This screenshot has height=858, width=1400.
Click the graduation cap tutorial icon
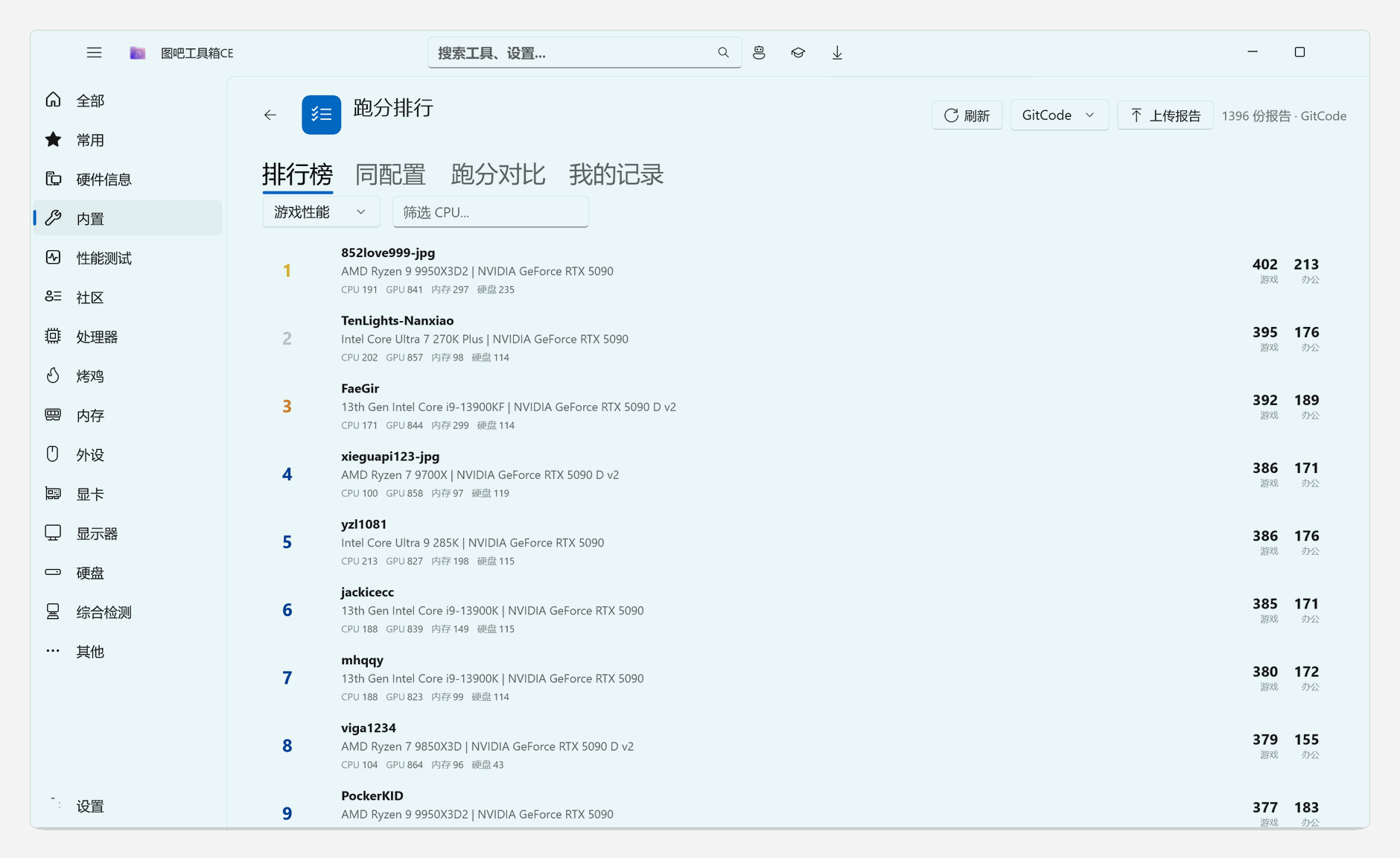tap(798, 53)
